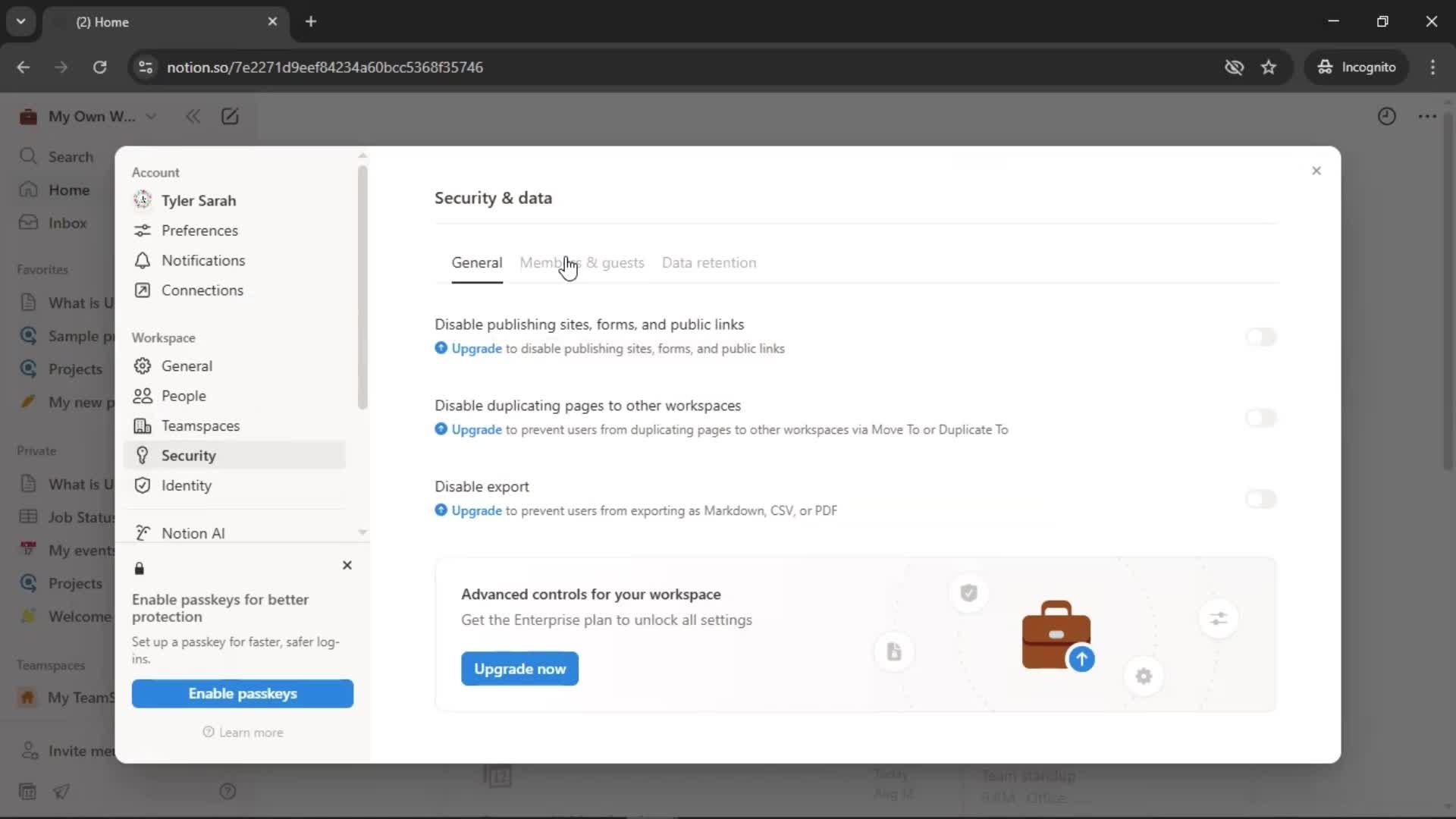Toggle Disable publishing sites, forms, and public links

1261,337
